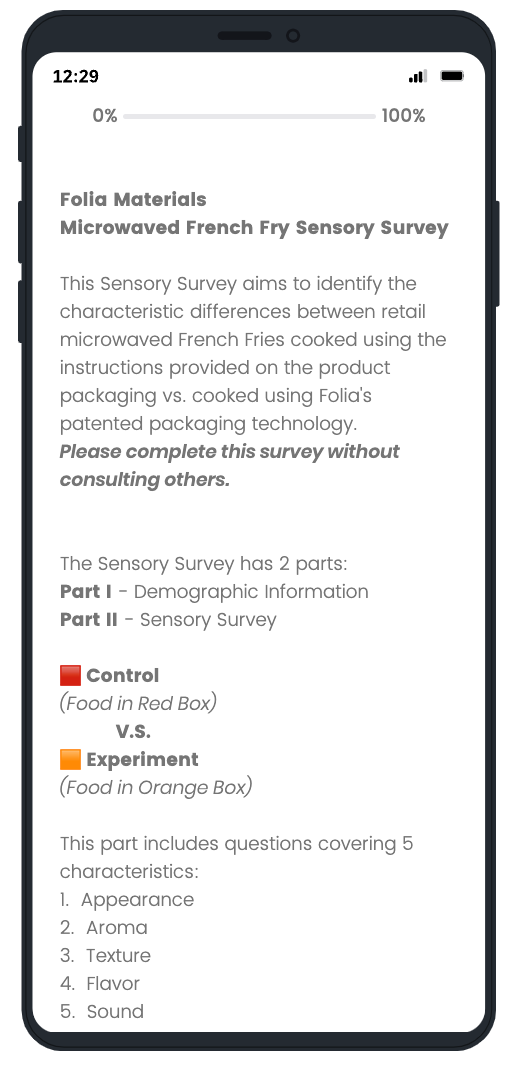Select the Part II Sensory Survey line
The image size is (520, 1068).
(168, 620)
